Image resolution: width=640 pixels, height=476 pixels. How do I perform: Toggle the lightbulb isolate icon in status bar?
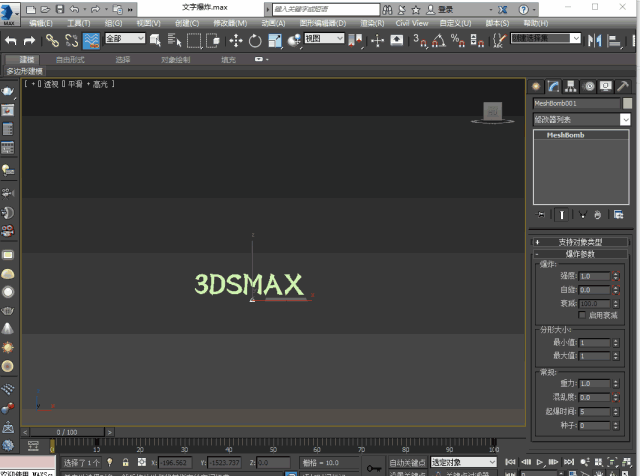(109, 462)
